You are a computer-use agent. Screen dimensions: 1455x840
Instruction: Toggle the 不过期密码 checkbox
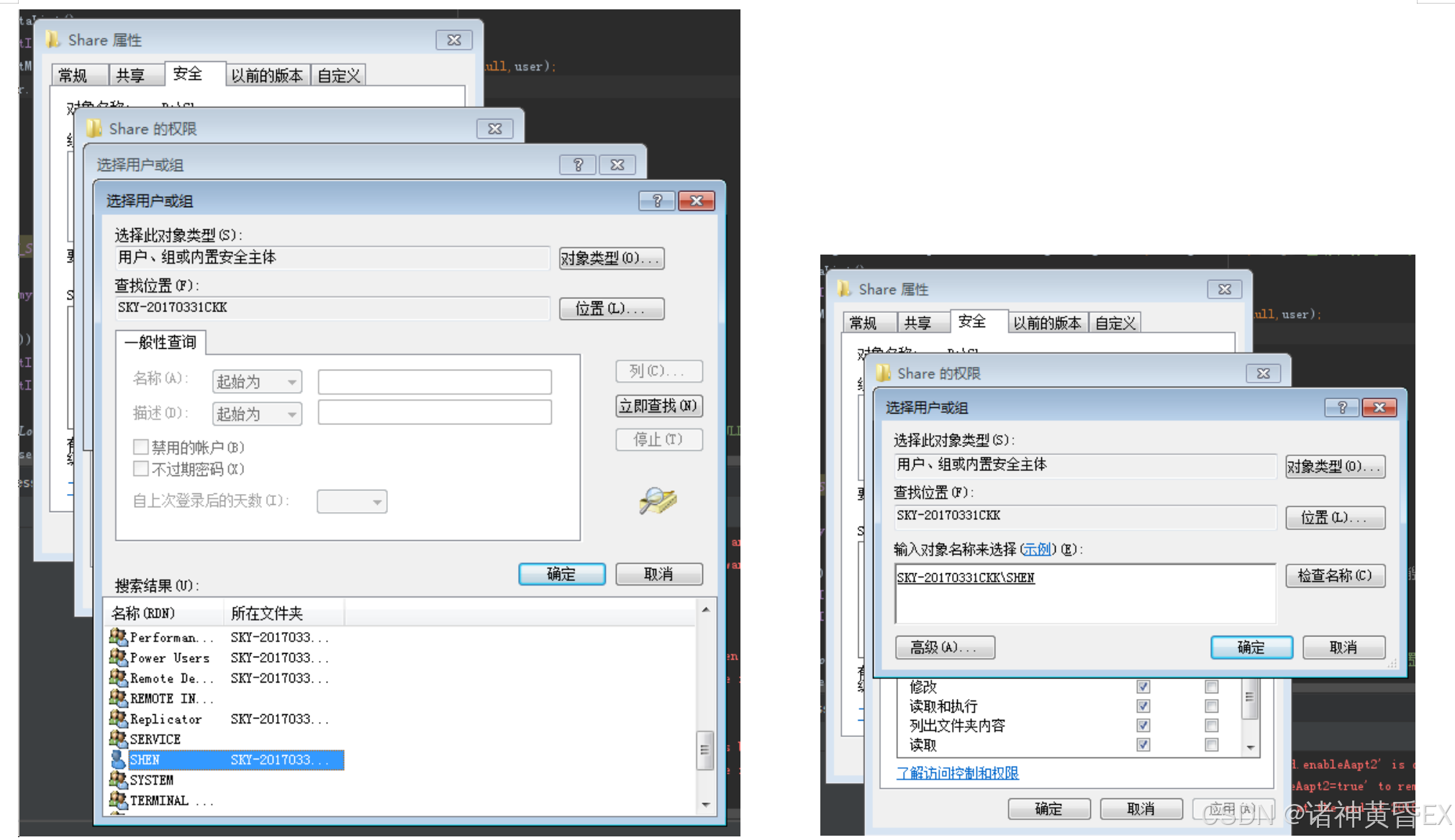point(141,469)
